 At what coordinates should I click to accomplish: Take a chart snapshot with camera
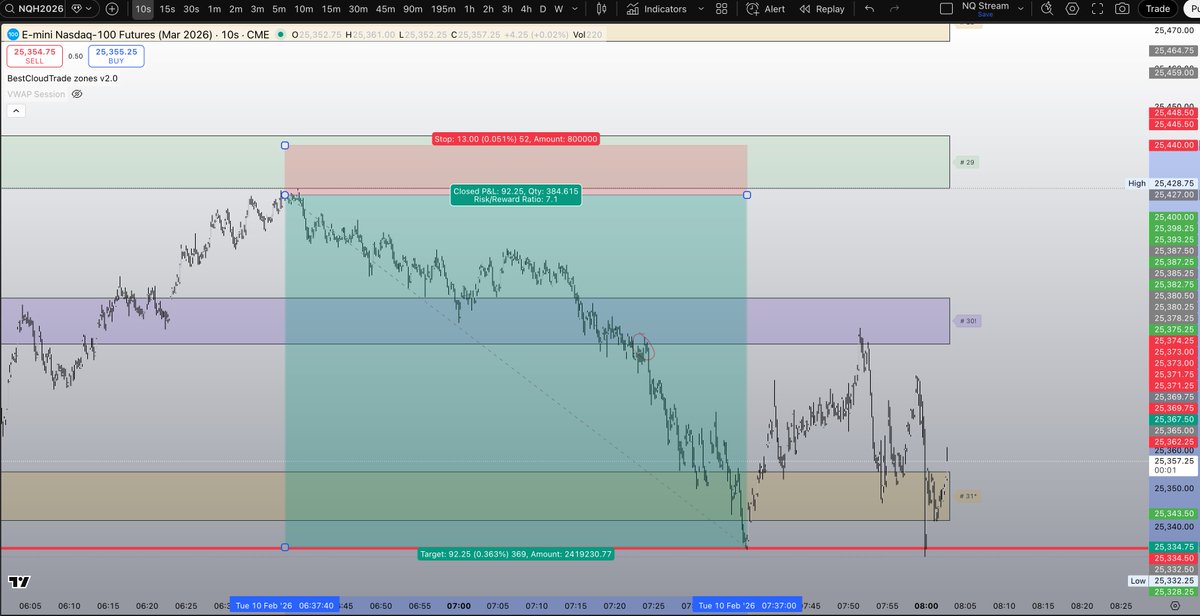click(1123, 9)
